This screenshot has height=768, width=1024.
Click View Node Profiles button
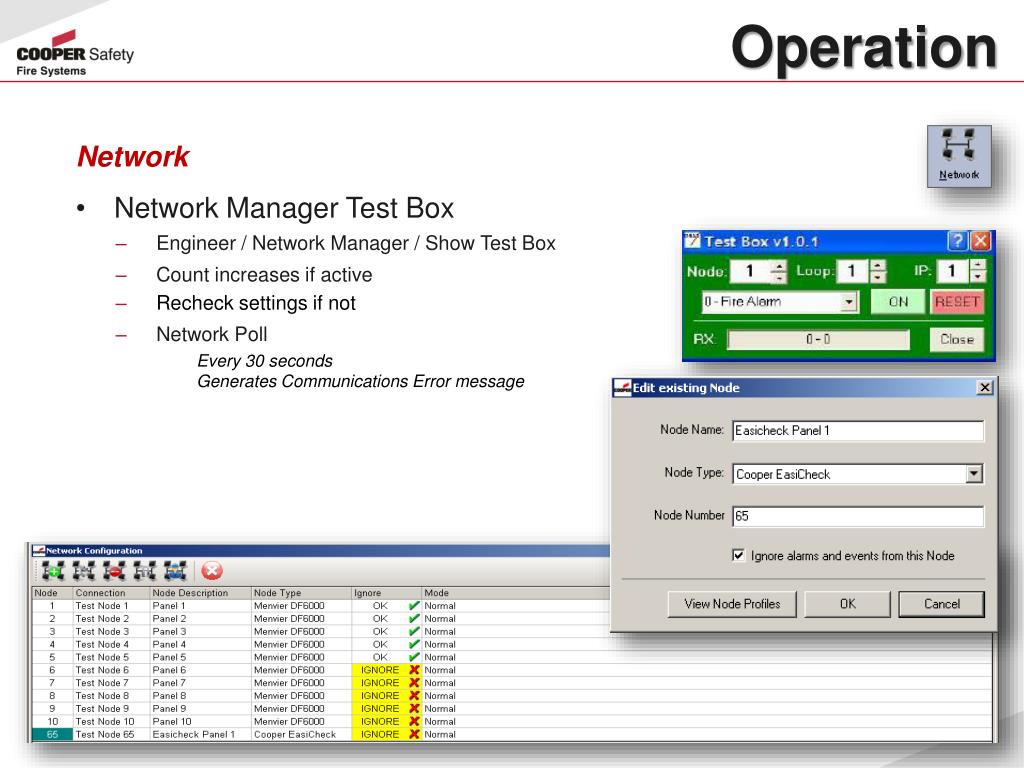coord(732,604)
